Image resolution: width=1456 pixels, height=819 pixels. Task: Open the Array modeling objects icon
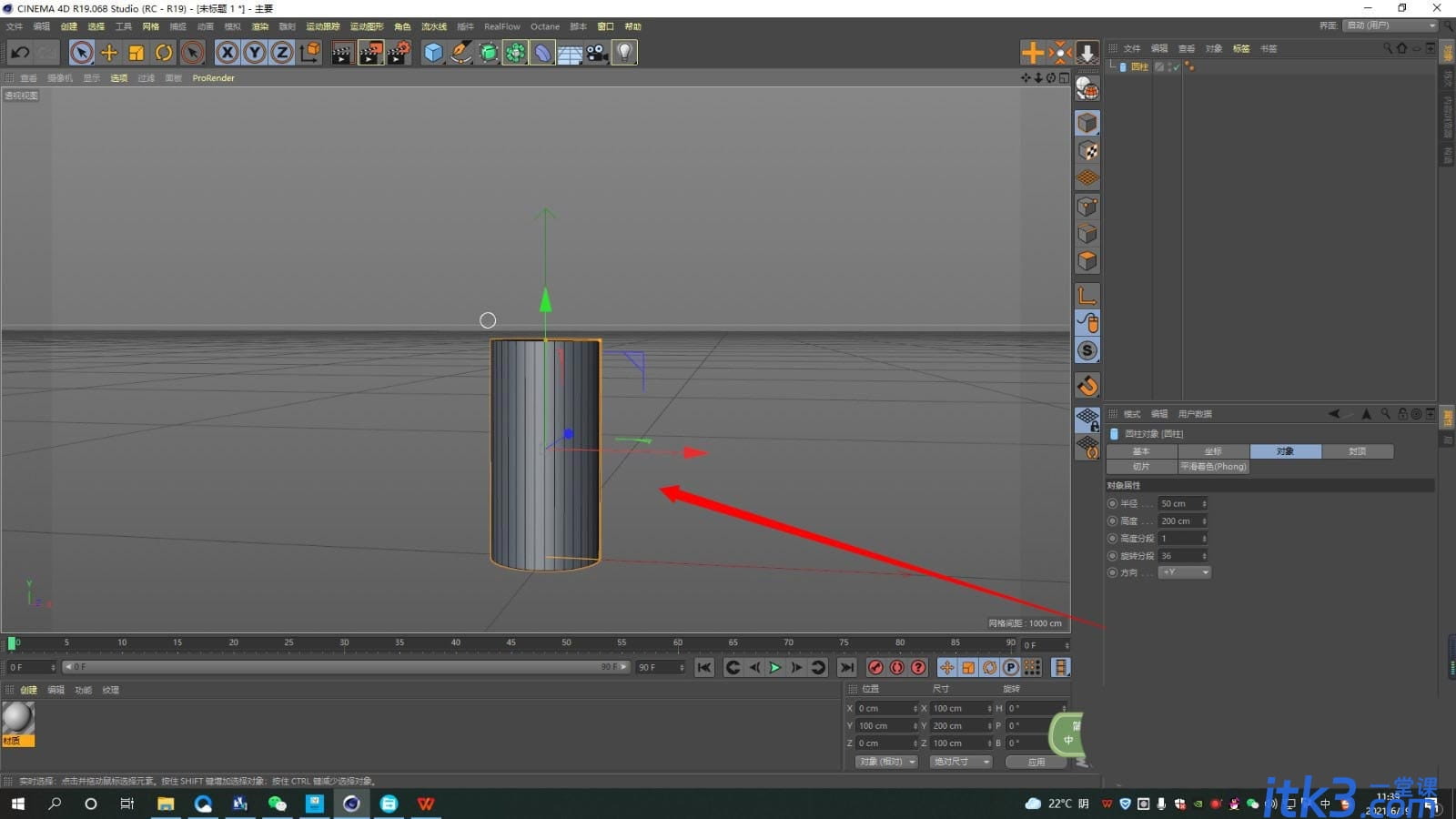515,53
